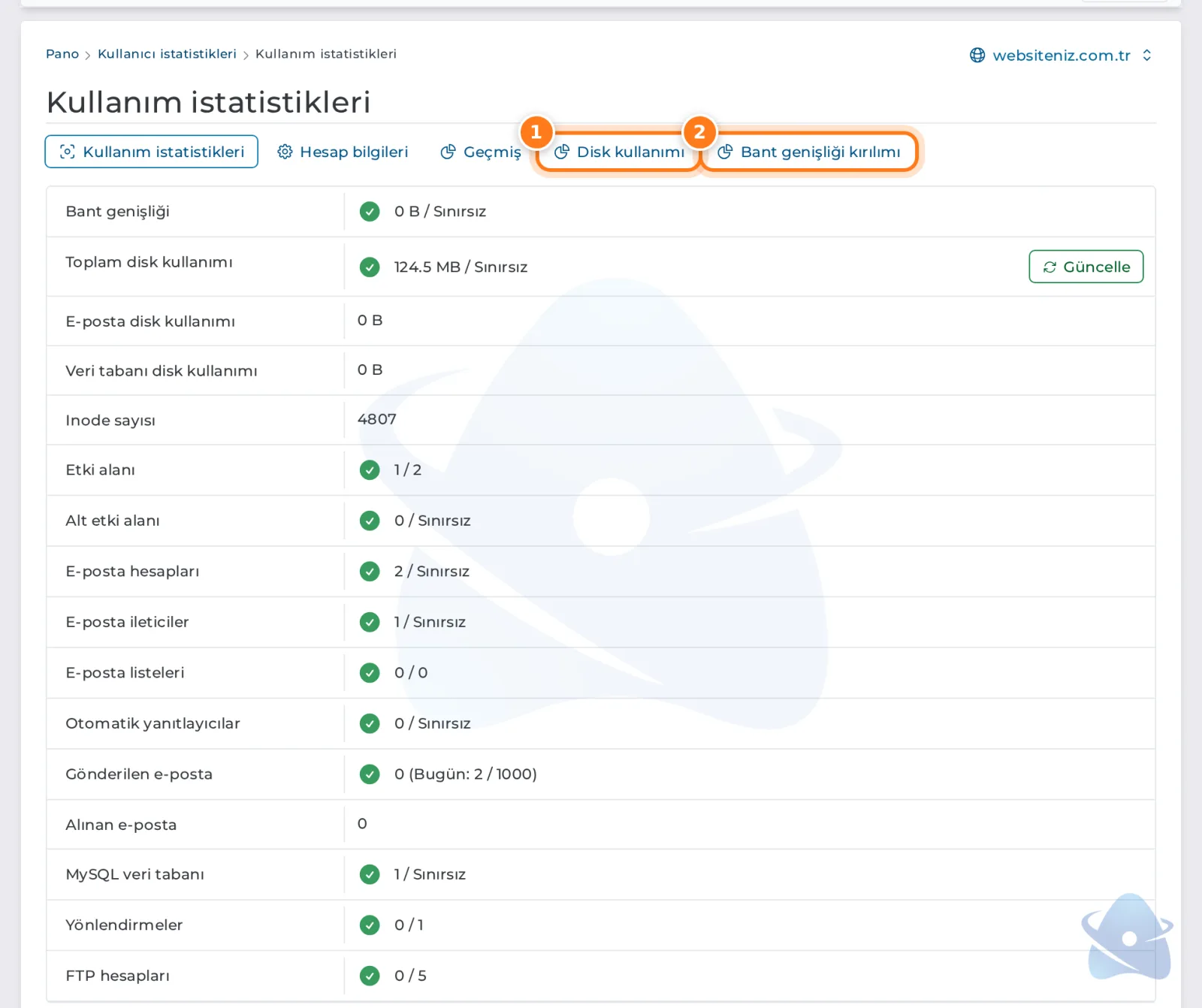The height and width of the screenshot is (1008, 1202).
Task: Open the Geçmiş tab
Action: pos(481,152)
